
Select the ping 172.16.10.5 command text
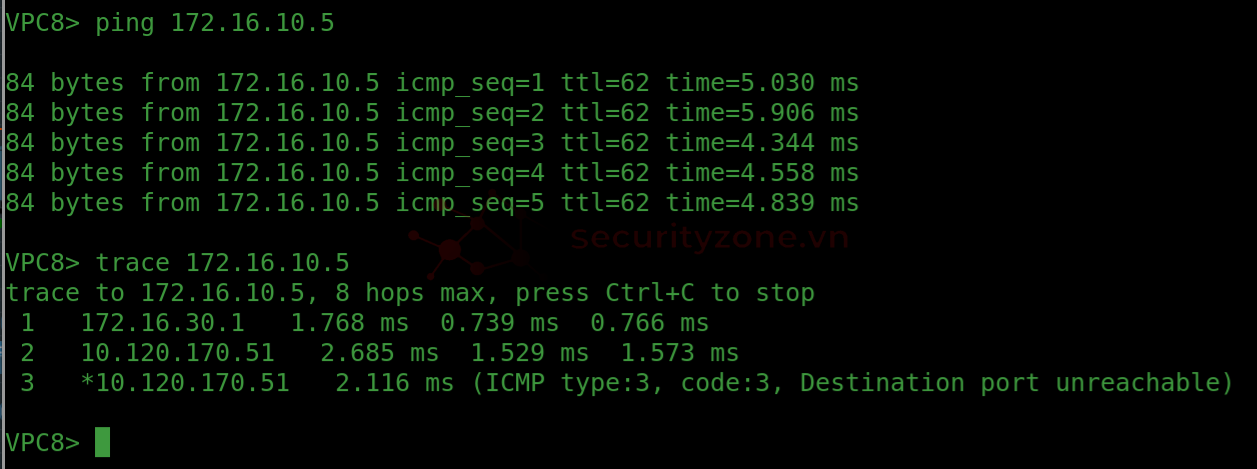tap(215, 23)
